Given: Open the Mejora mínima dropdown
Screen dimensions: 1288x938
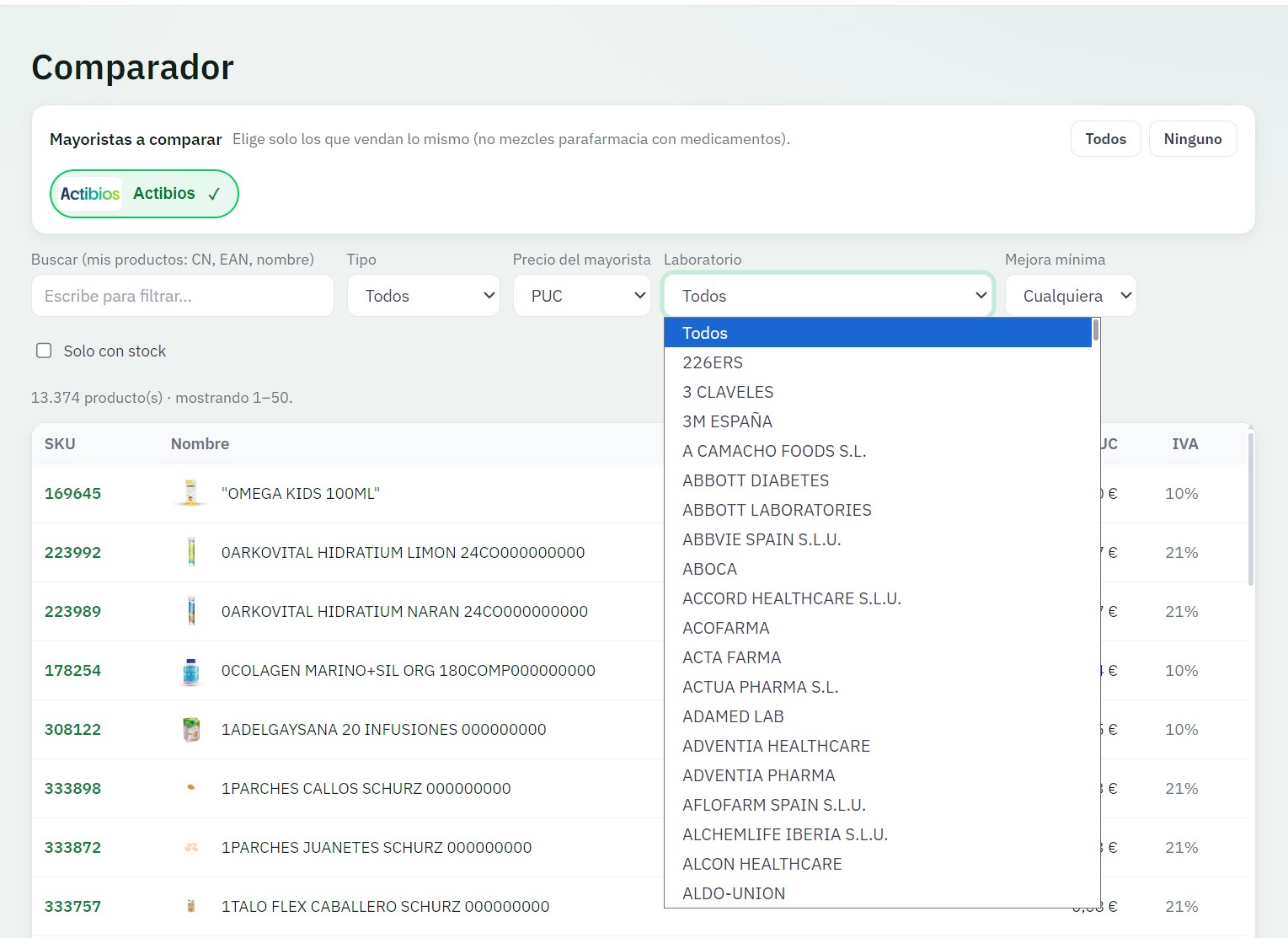Looking at the screenshot, I should coord(1071,296).
